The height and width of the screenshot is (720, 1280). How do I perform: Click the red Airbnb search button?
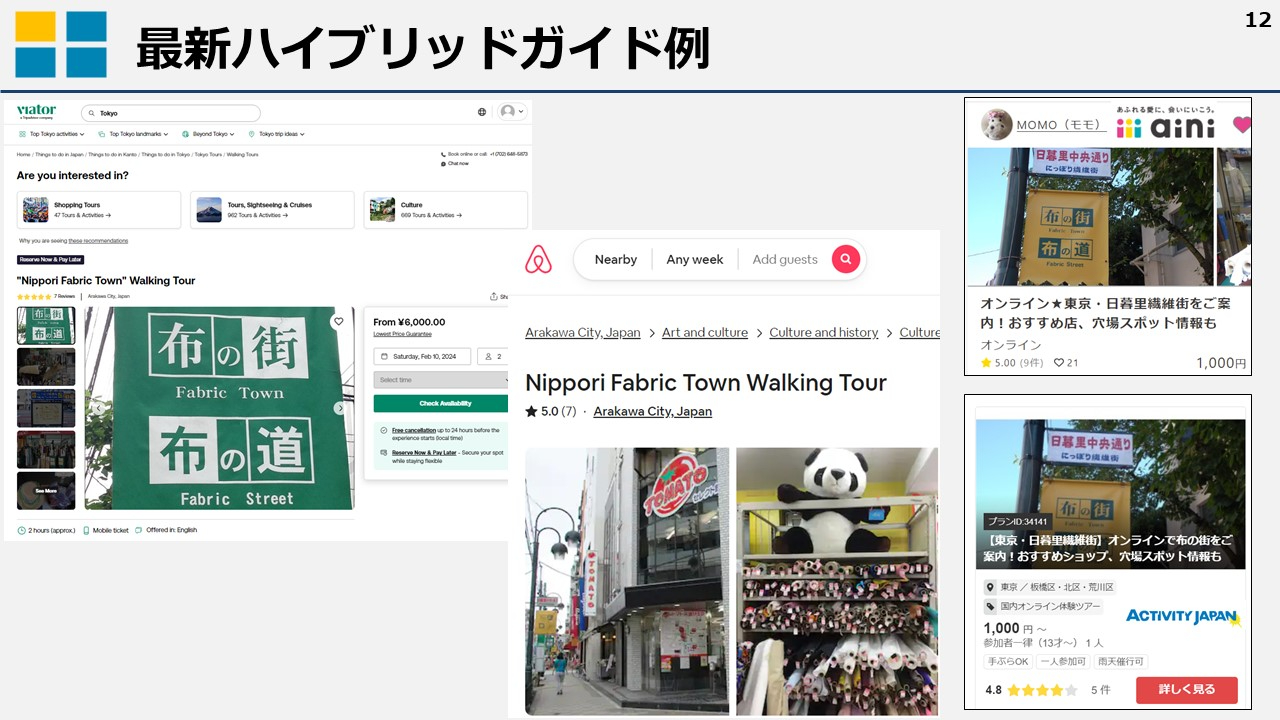(x=846, y=259)
